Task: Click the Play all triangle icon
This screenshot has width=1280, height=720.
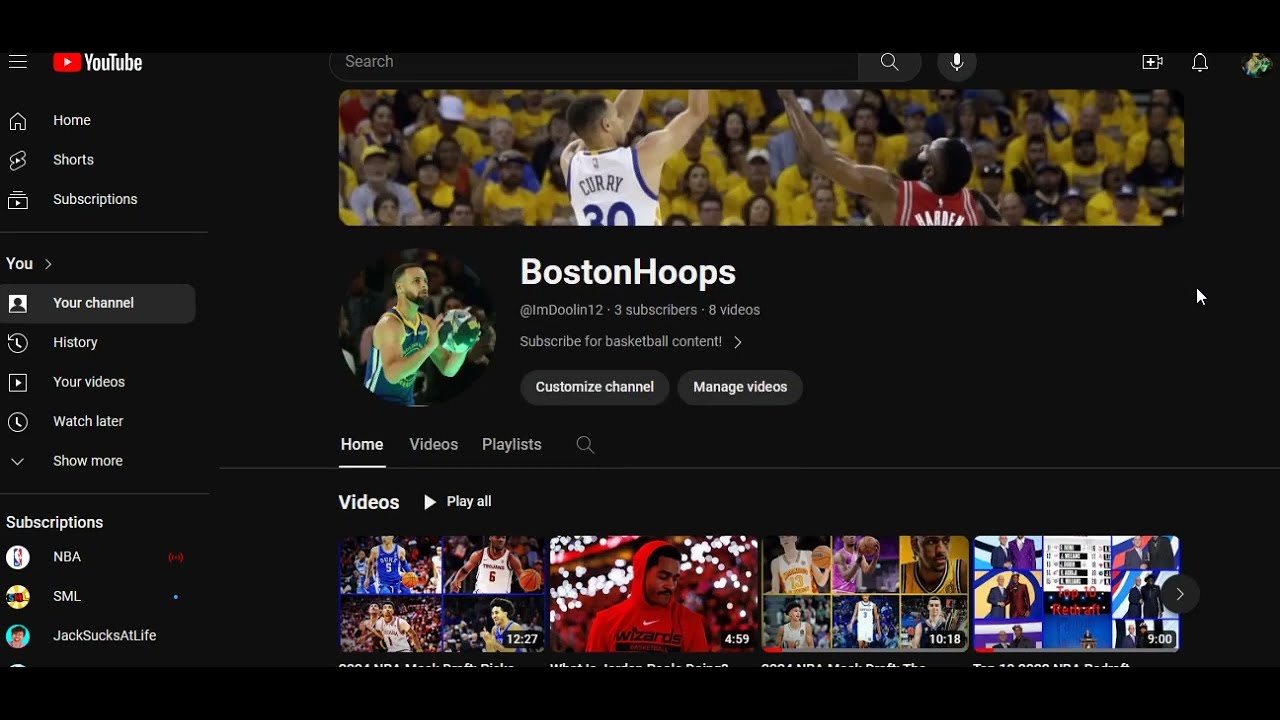Action: (x=430, y=502)
